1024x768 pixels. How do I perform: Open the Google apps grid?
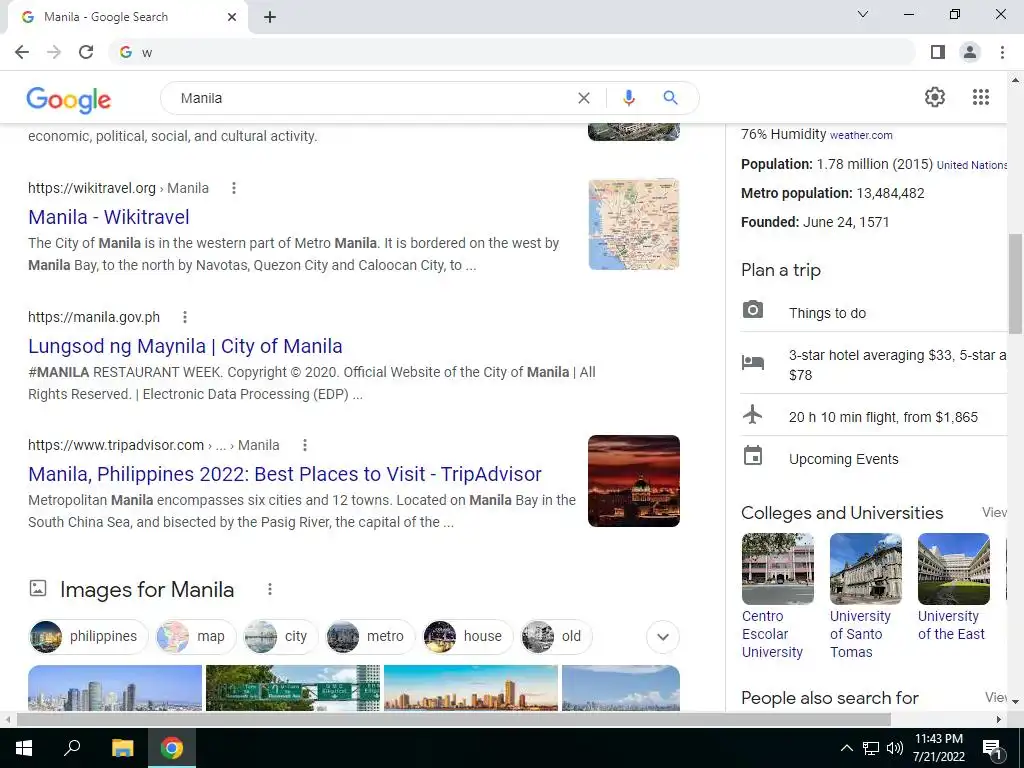coord(980,97)
